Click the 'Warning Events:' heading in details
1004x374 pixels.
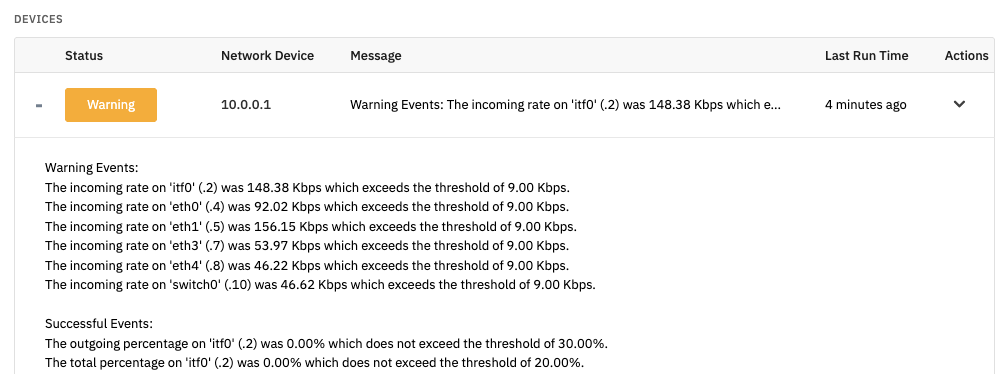pyautogui.click(x=92, y=168)
